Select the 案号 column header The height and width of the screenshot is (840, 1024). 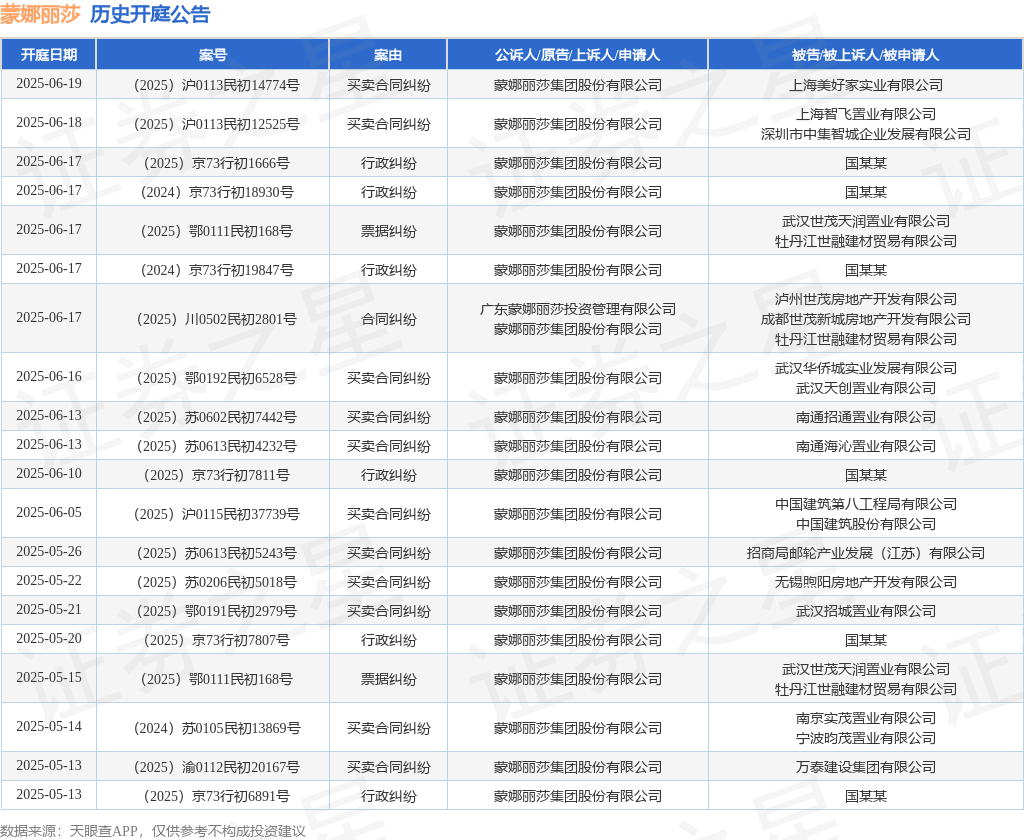[x=213, y=55]
